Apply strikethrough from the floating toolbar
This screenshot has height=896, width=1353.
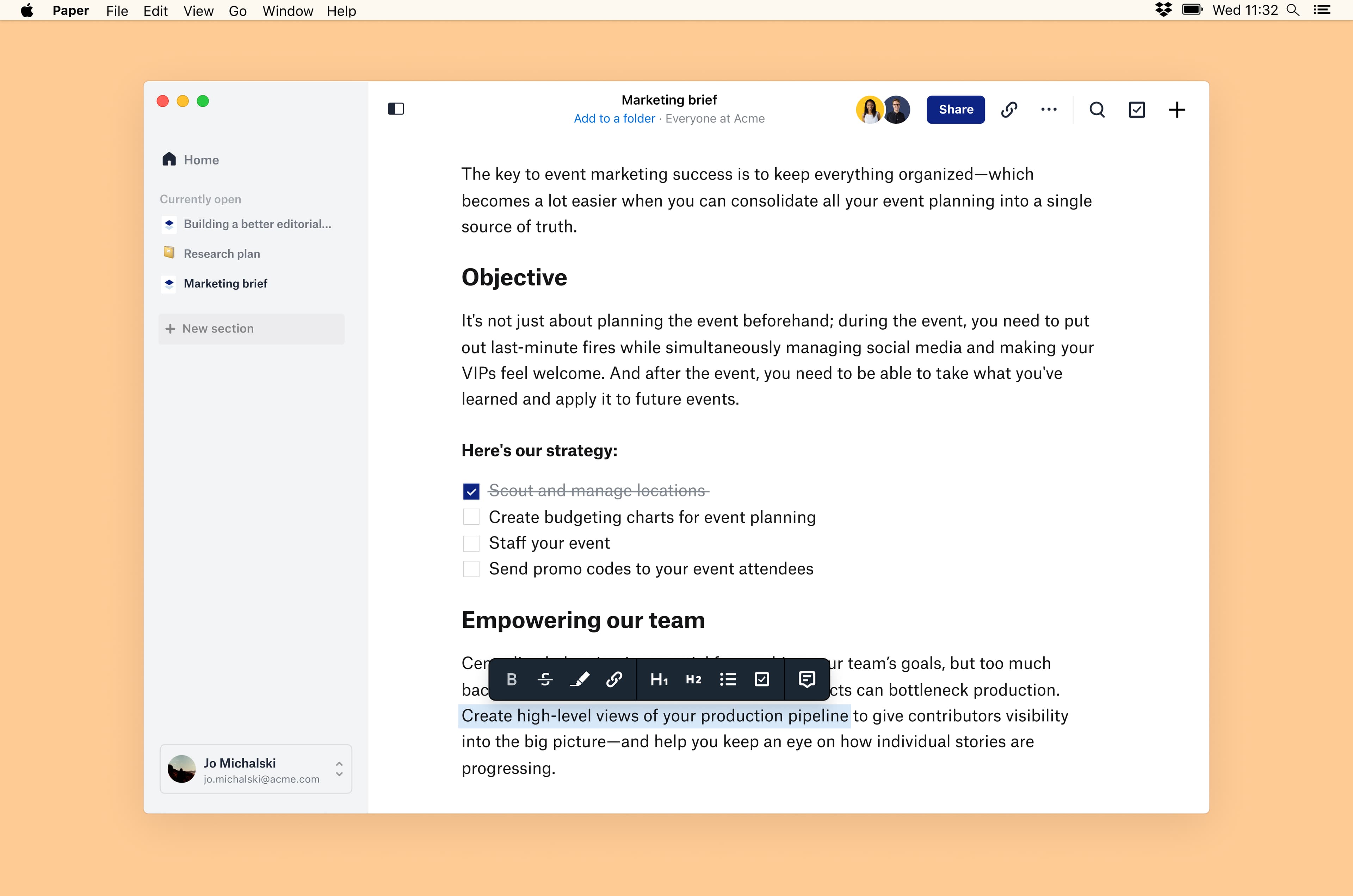(x=545, y=679)
